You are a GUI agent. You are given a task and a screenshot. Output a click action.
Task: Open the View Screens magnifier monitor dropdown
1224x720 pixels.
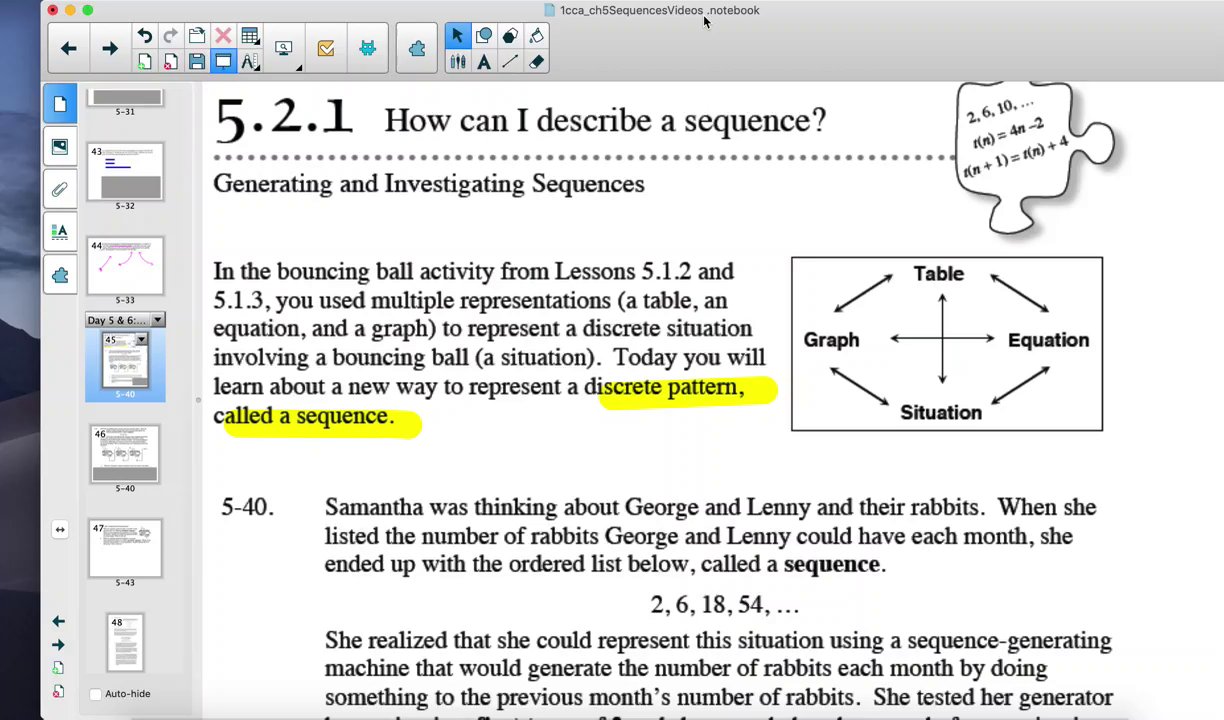[x=285, y=48]
